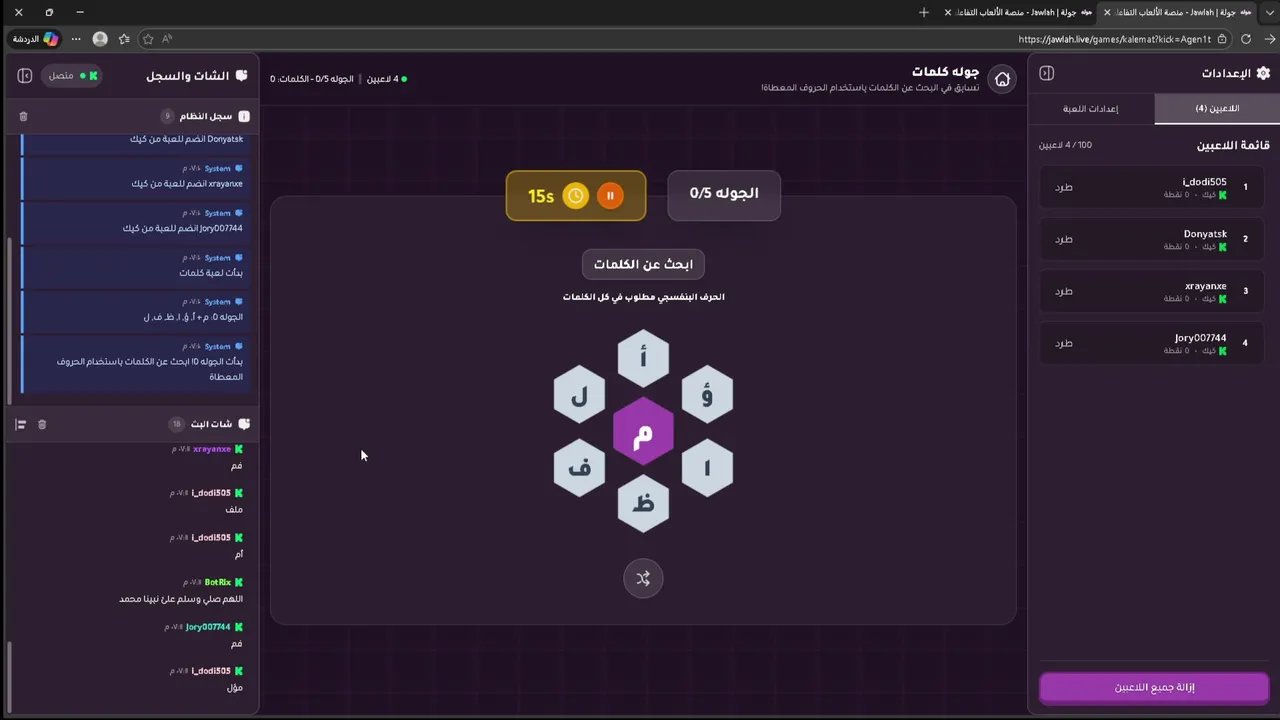Kick player Donyatsk with طرد
The height and width of the screenshot is (720, 1280).
(1064, 239)
